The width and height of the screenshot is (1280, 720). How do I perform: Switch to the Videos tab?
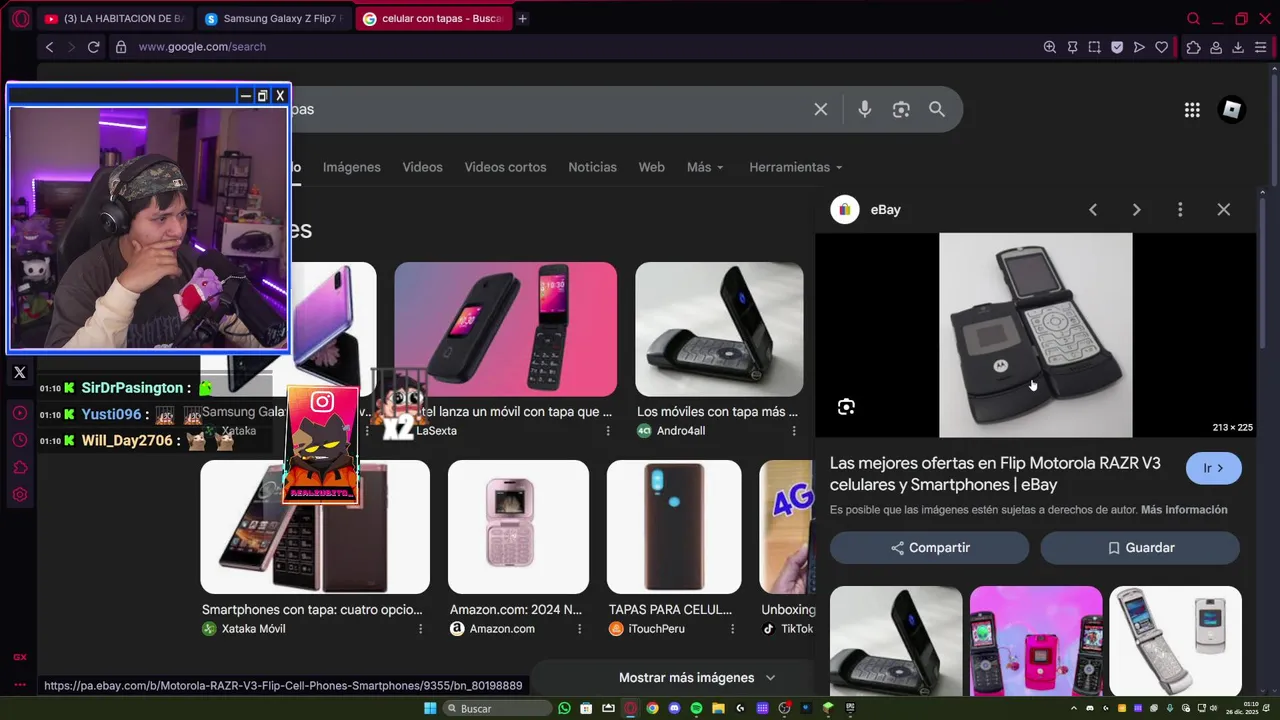(x=422, y=167)
